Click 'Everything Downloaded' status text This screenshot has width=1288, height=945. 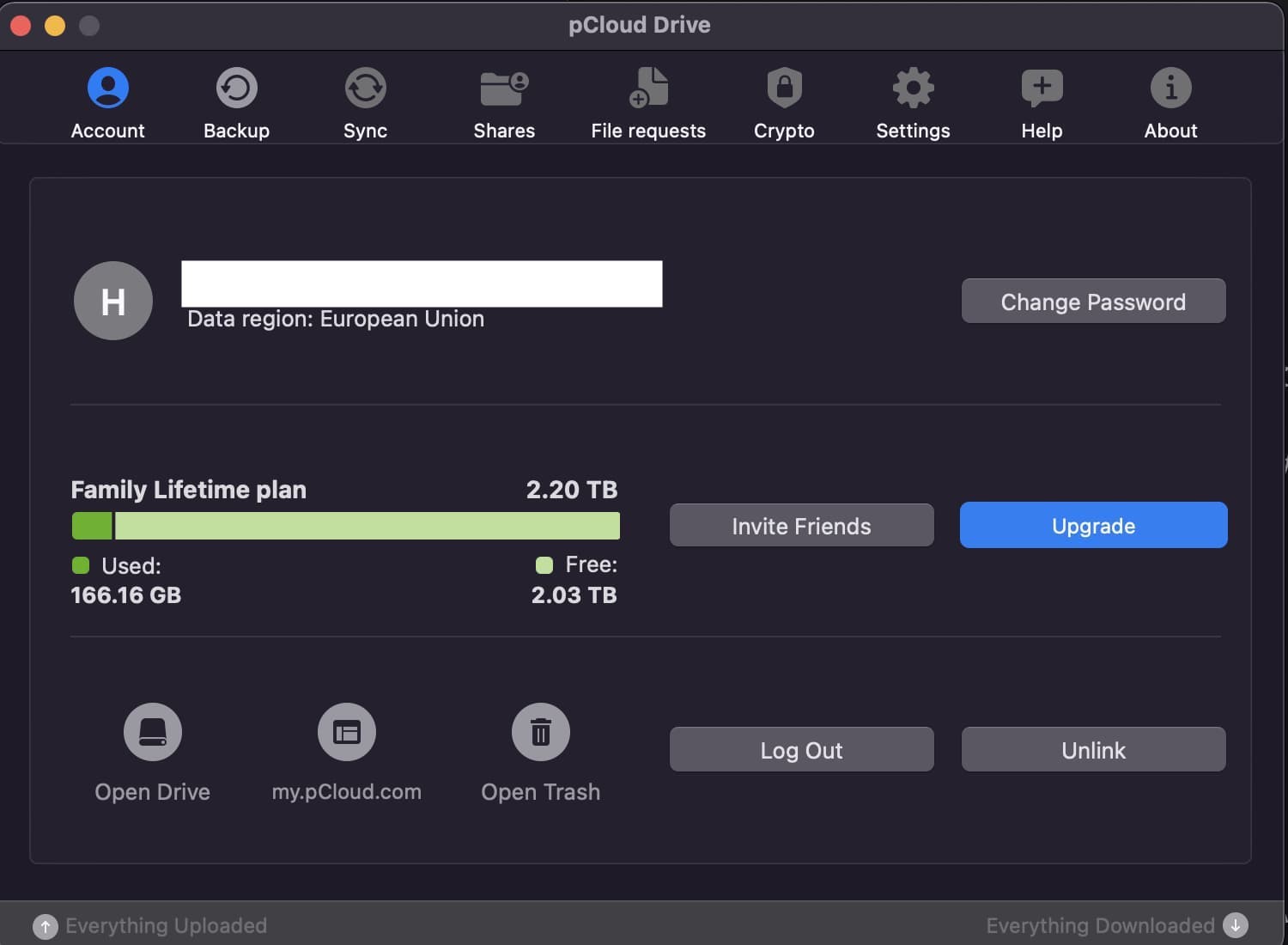tap(1101, 926)
